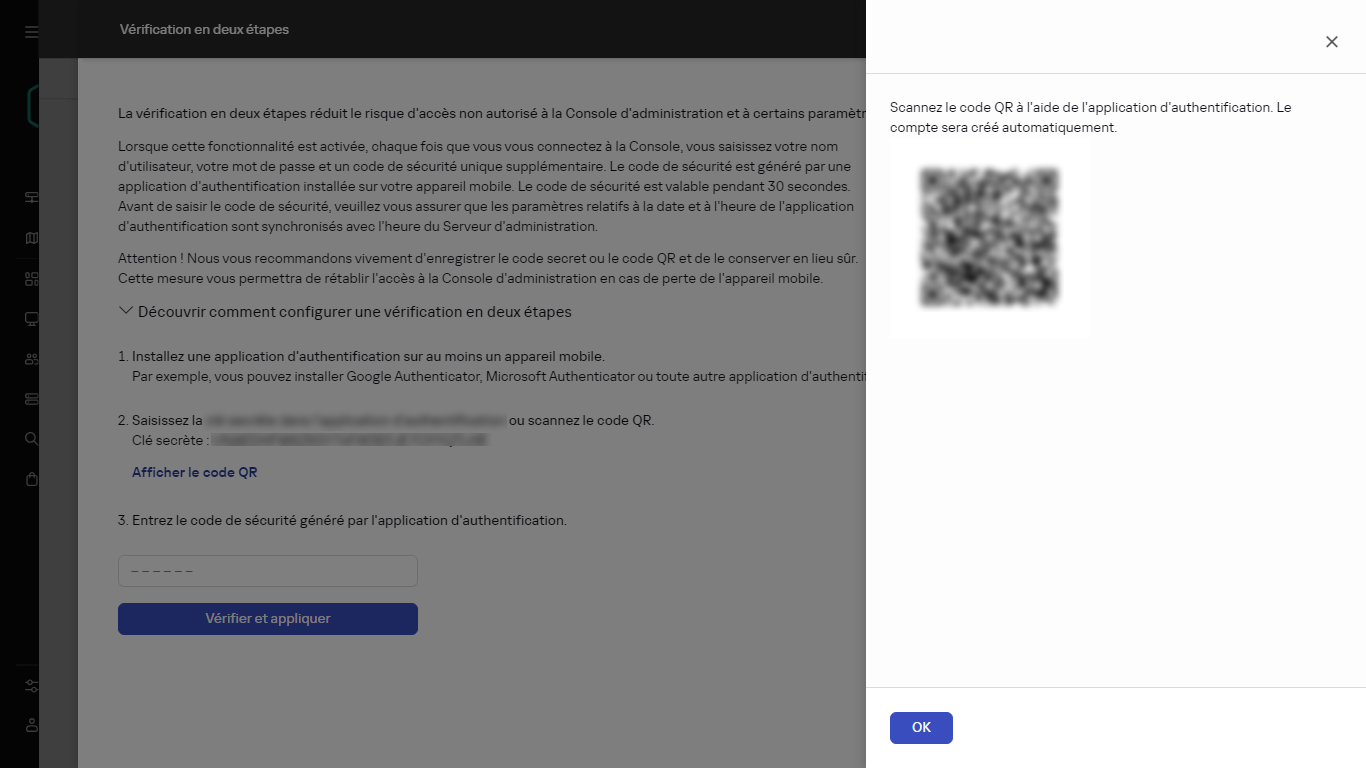Open the Devices section from the sidebar

coord(31,318)
